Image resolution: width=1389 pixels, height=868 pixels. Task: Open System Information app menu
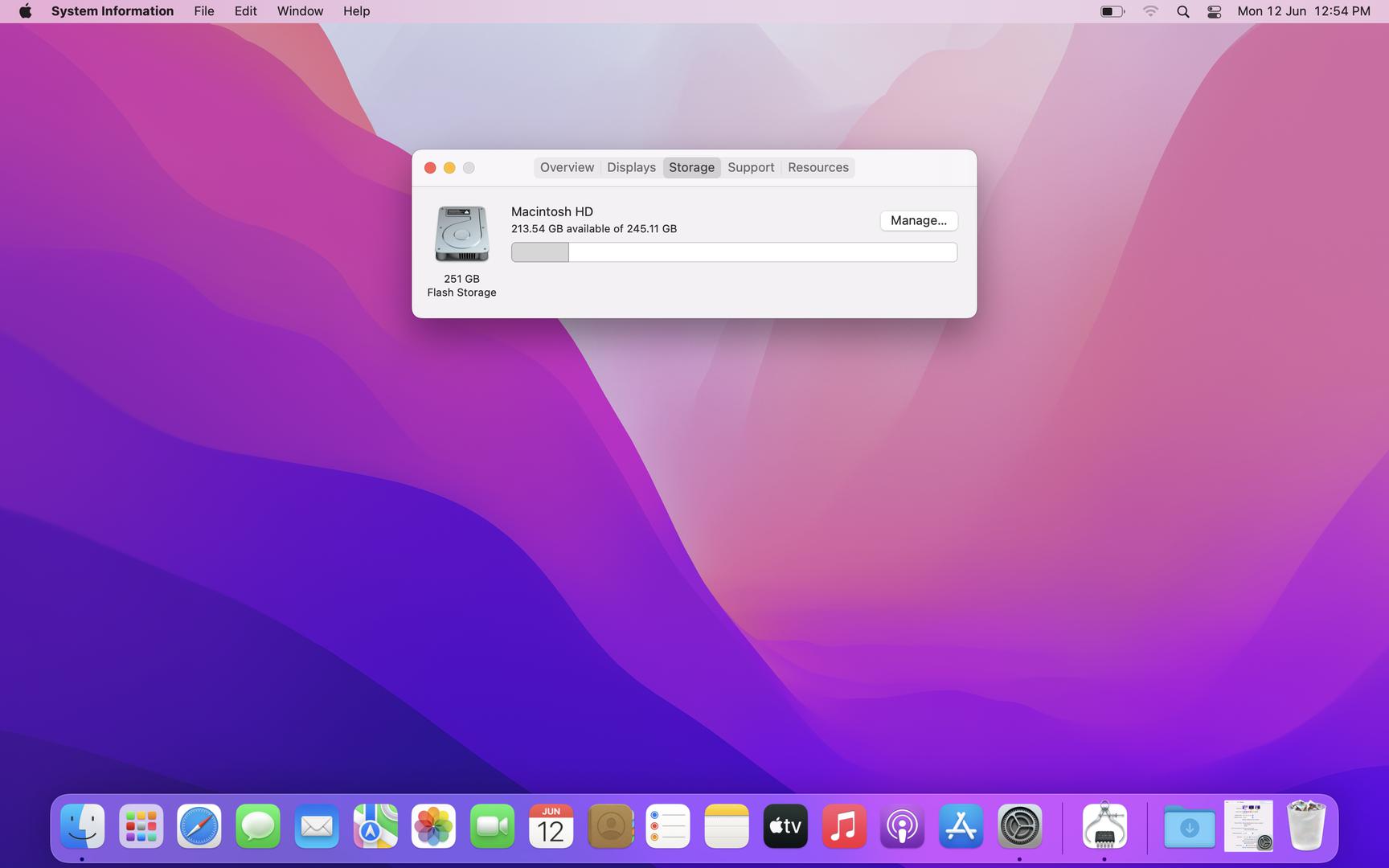click(x=113, y=11)
